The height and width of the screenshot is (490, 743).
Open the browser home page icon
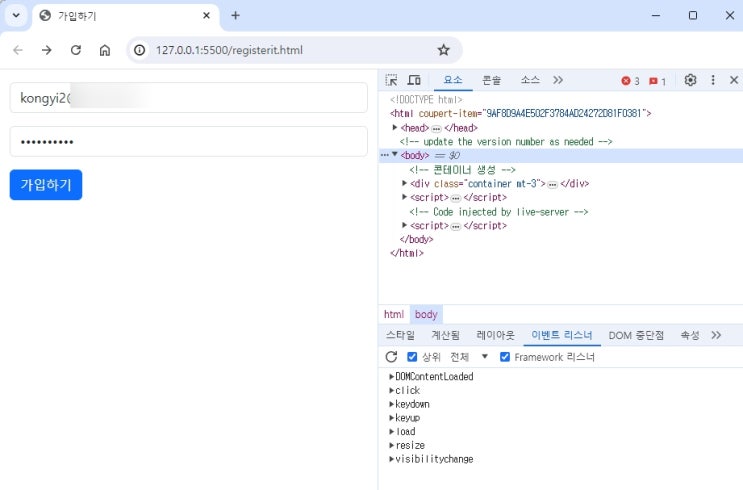pos(105,50)
